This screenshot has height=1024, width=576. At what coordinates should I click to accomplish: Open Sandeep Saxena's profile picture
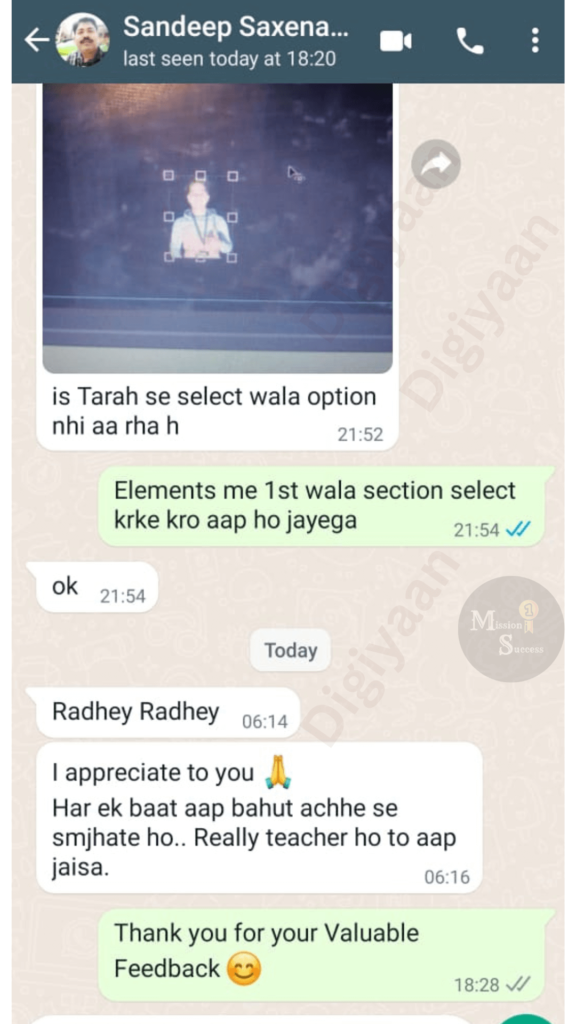[x=83, y=40]
